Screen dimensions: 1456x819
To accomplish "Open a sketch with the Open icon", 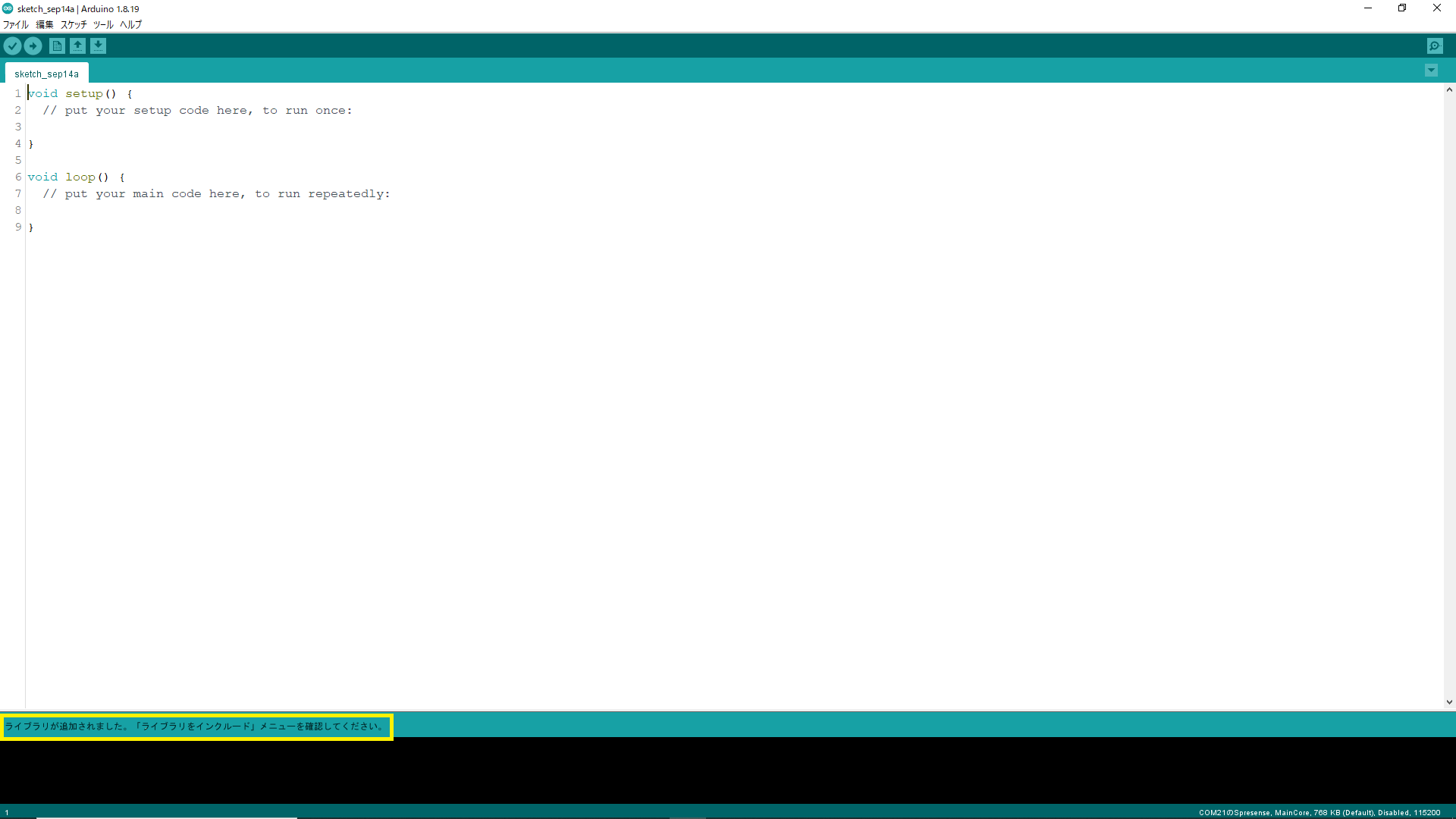I will point(77,46).
